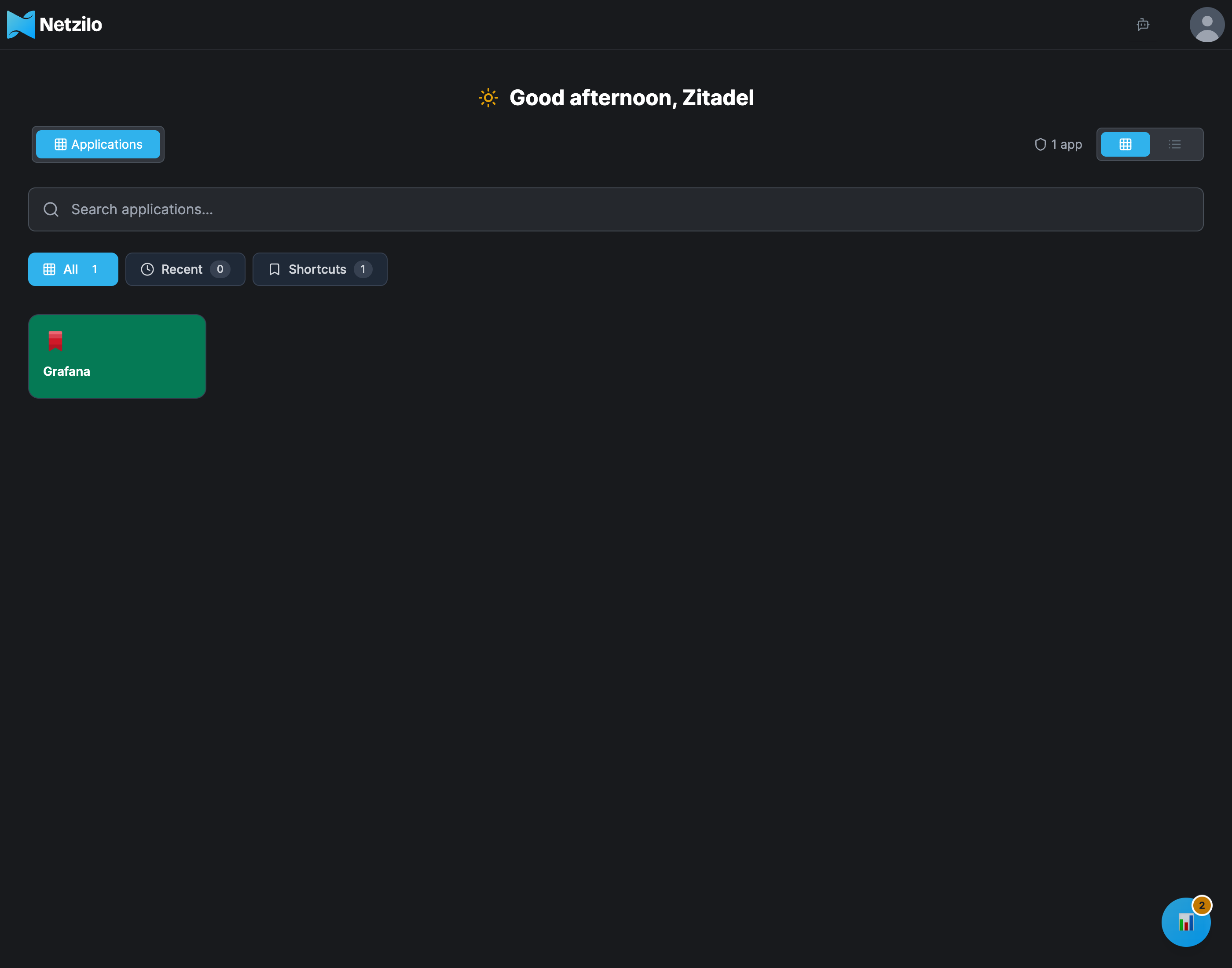Click the Netzilo logo icon
The image size is (1232, 968).
21,24
